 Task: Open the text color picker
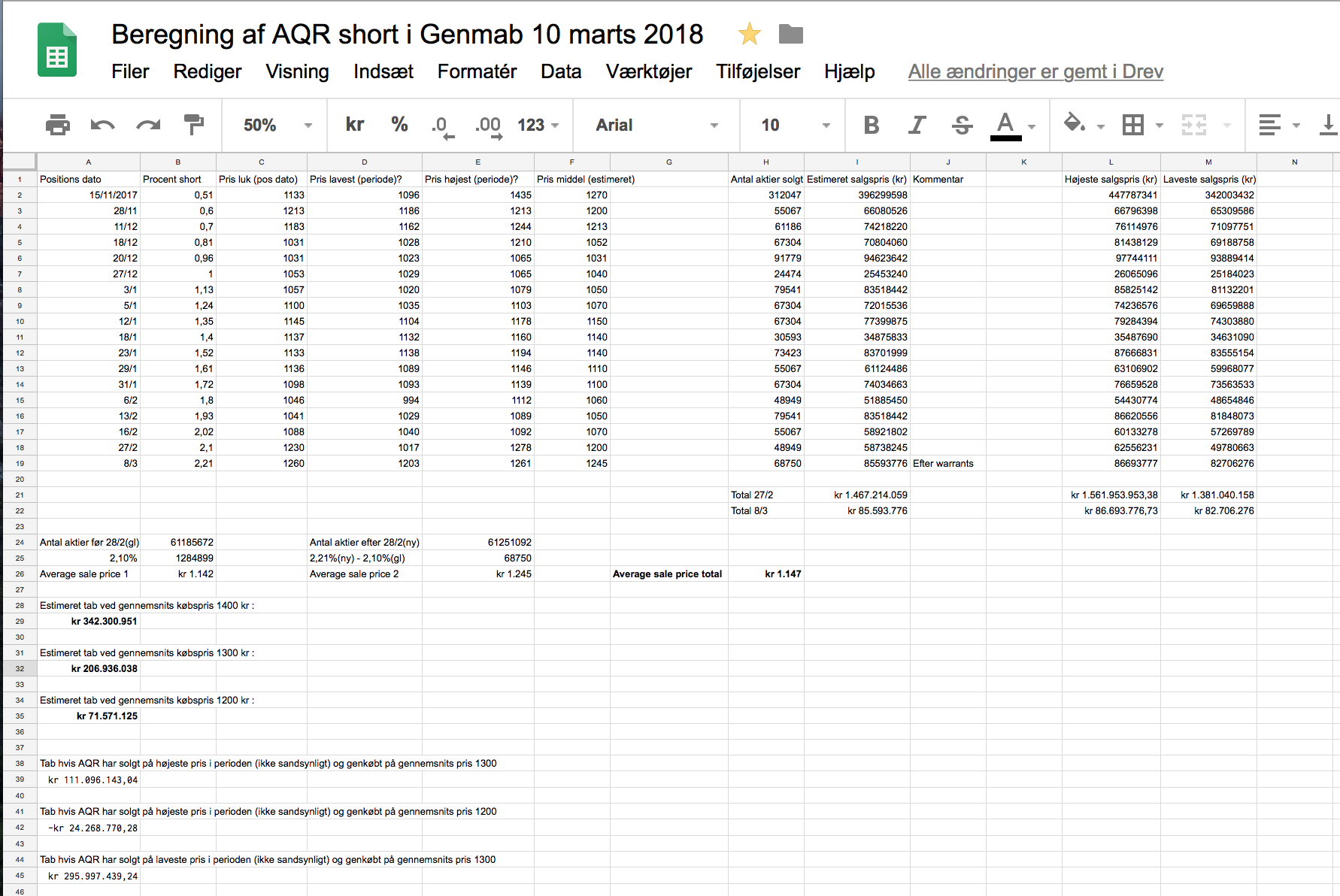tap(1005, 126)
